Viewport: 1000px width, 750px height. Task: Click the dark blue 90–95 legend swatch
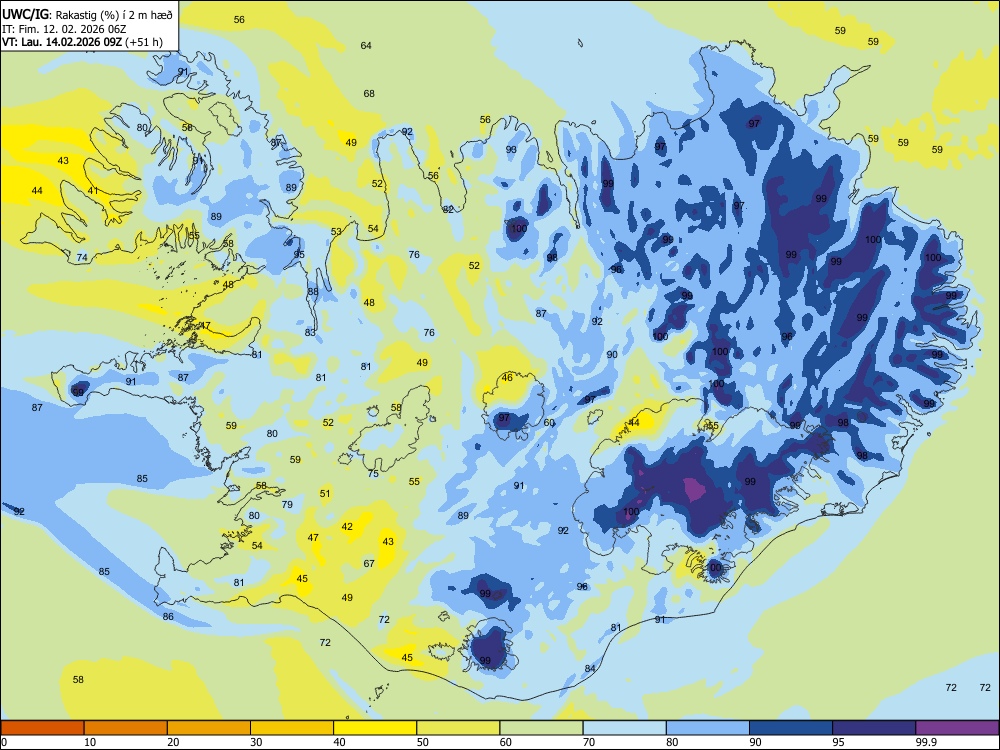[791, 728]
